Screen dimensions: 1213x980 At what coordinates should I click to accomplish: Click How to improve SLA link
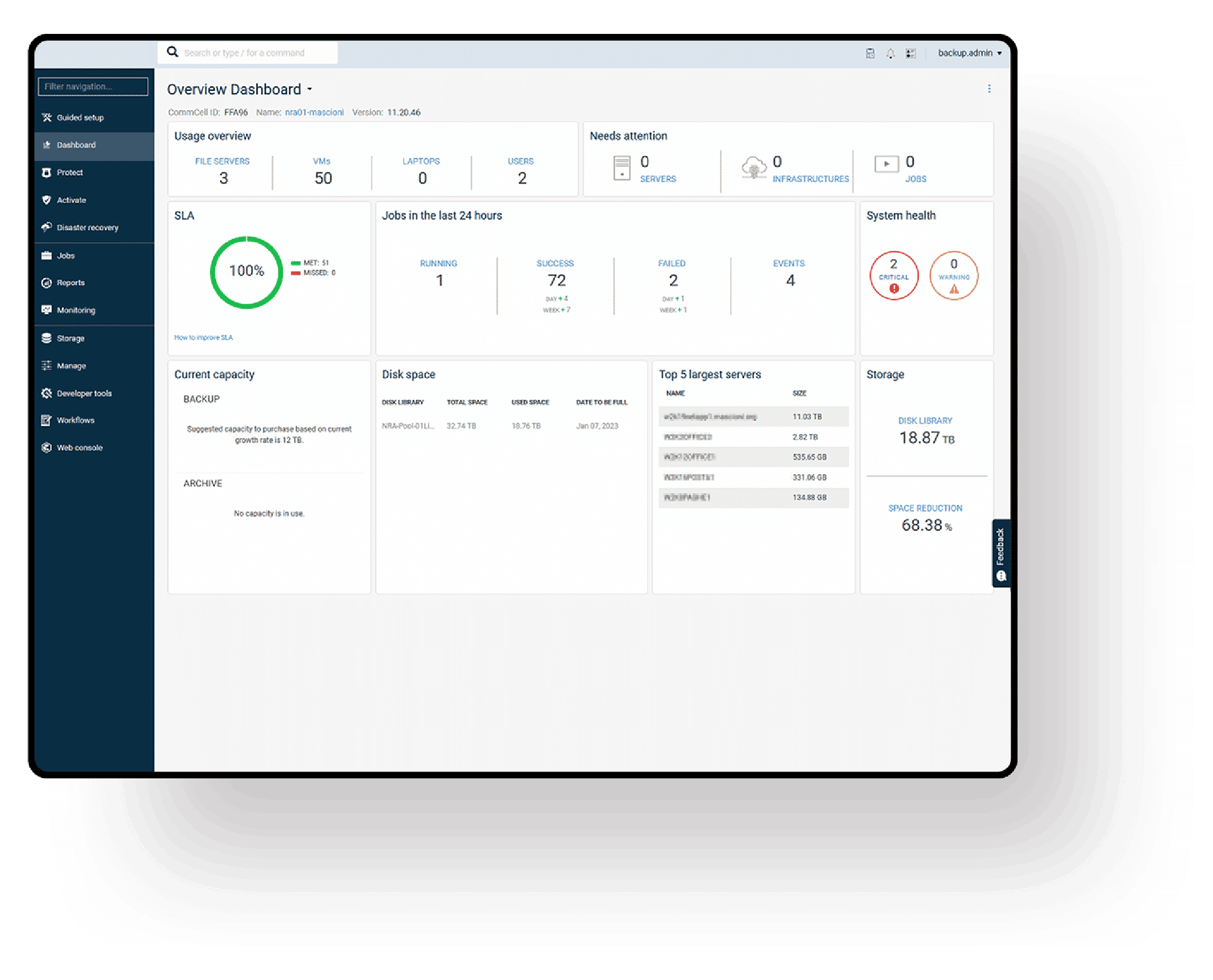203,338
